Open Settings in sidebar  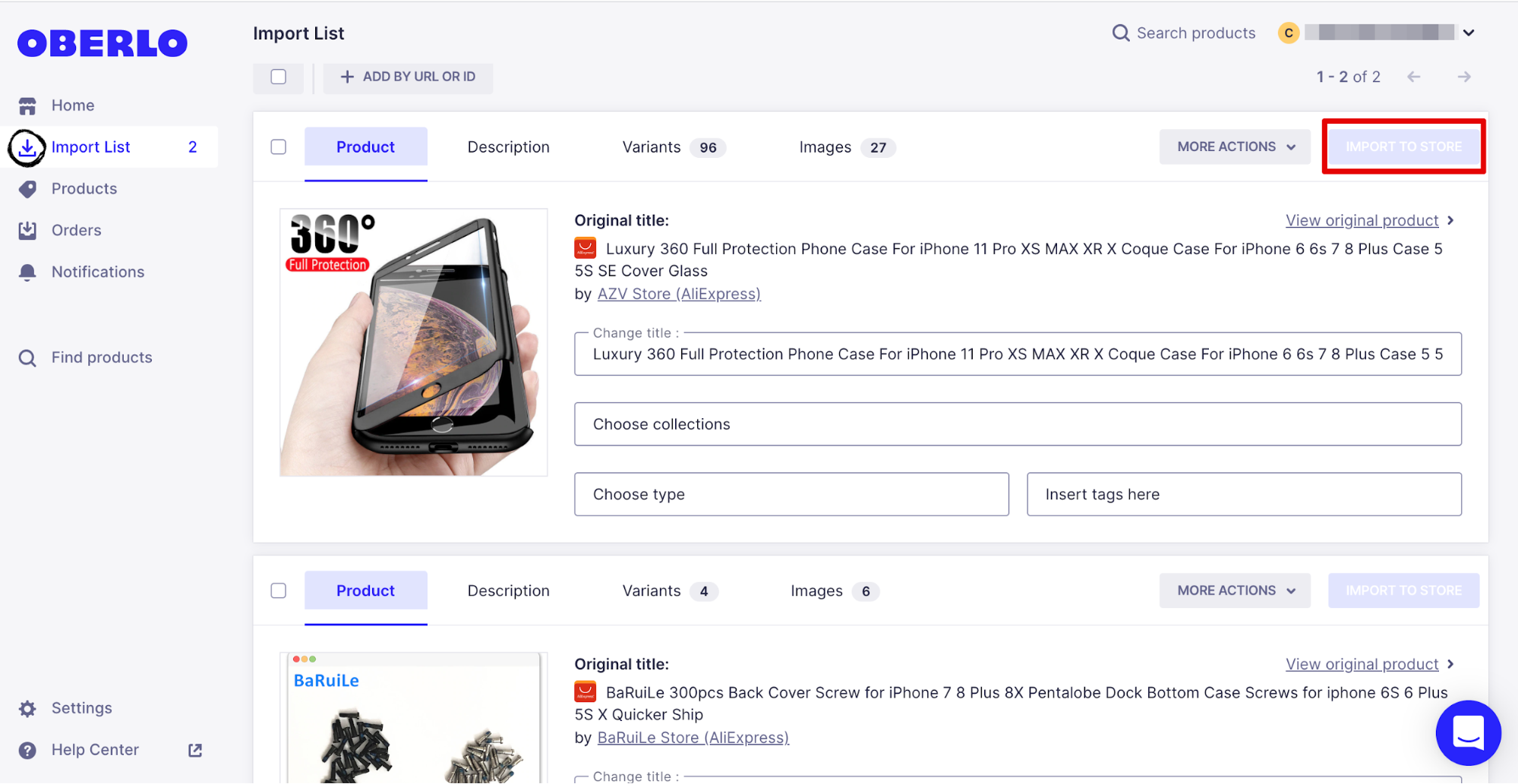[x=82, y=709]
